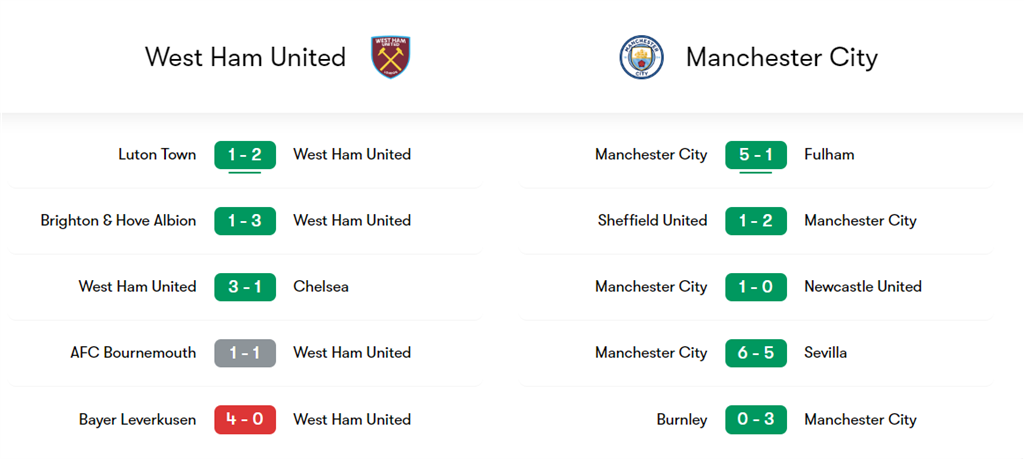The width and height of the screenshot is (1024, 459).
Task: Select the Chelsea team name
Action: [321, 287]
